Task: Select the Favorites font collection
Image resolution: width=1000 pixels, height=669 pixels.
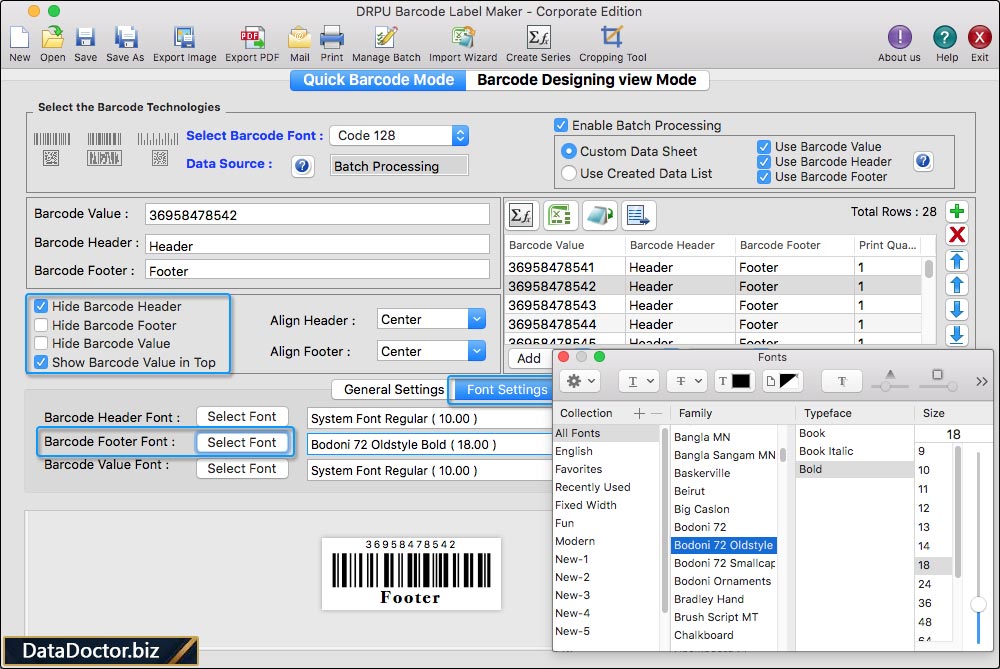Action: (578, 469)
